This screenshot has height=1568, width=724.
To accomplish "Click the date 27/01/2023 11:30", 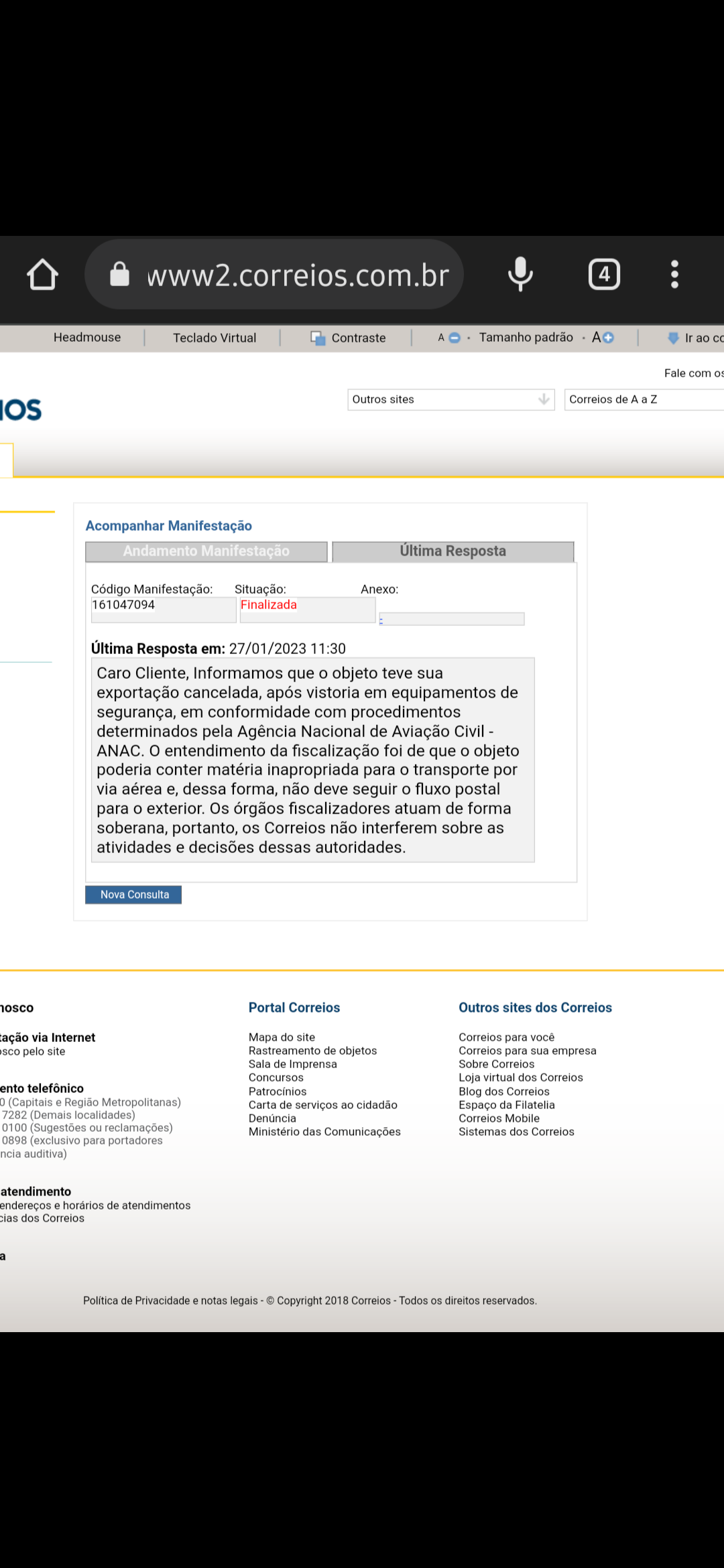I will click(288, 649).
